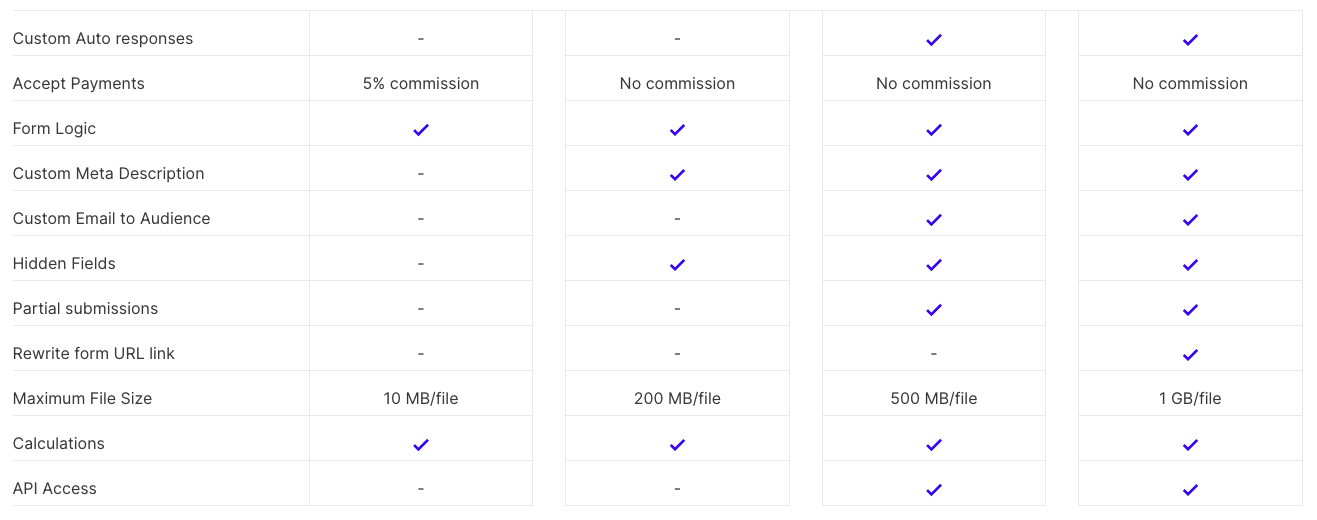The width and height of the screenshot is (1317, 520).
Task: Select the "10 MB/file" maximum file size value
Action: pyautogui.click(x=421, y=398)
